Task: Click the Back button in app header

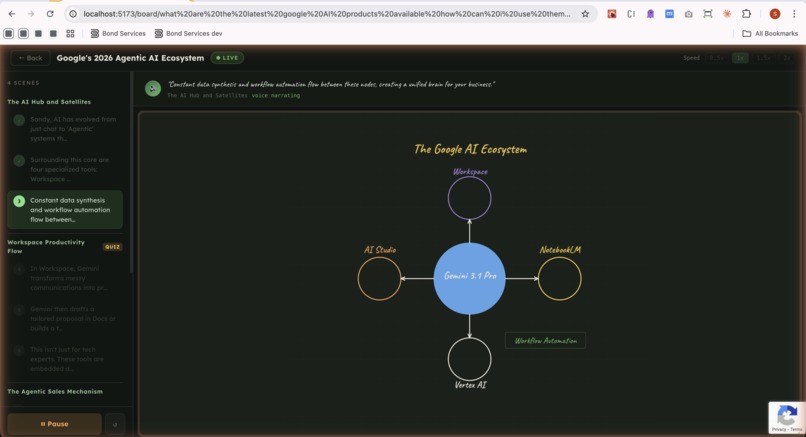Action: pyautogui.click(x=30, y=58)
